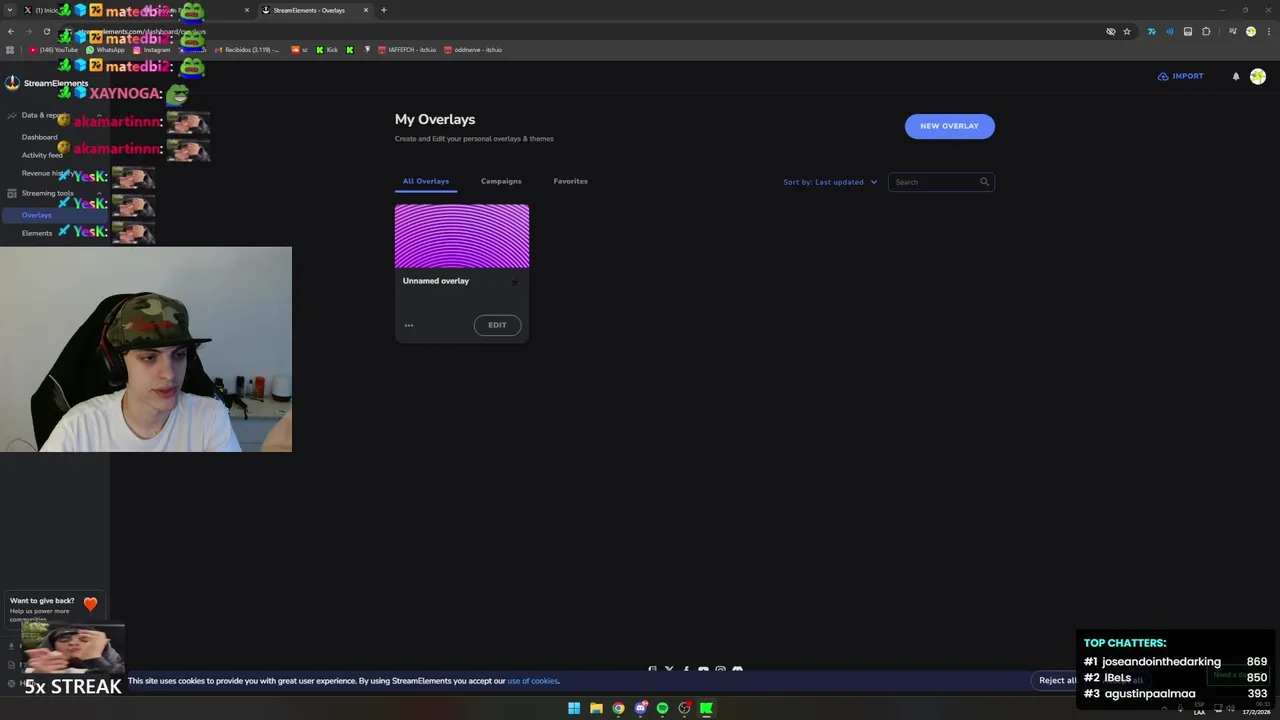Open the Instagram bookmark

pyautogui.click(x=152, y=50)
